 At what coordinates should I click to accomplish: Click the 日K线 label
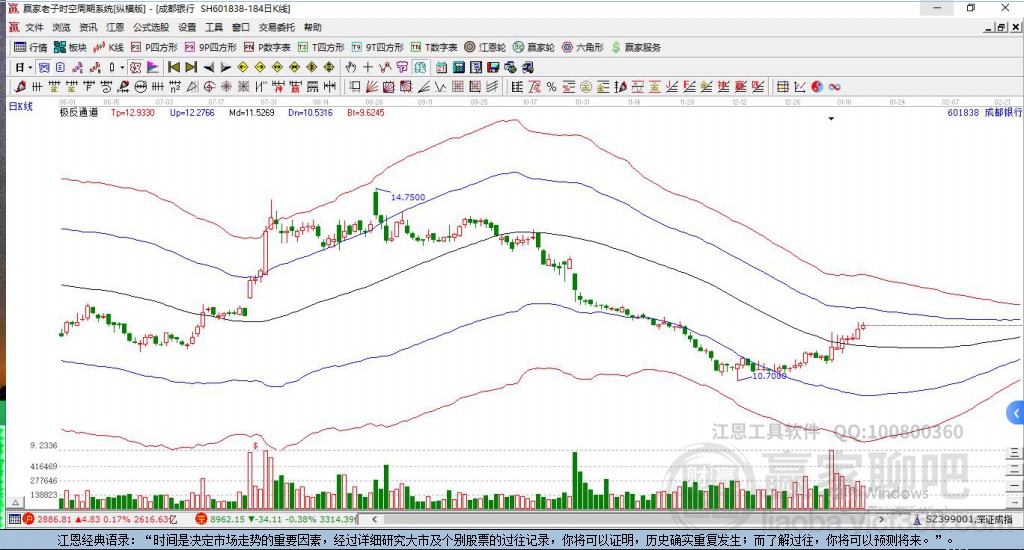point(20,106)
